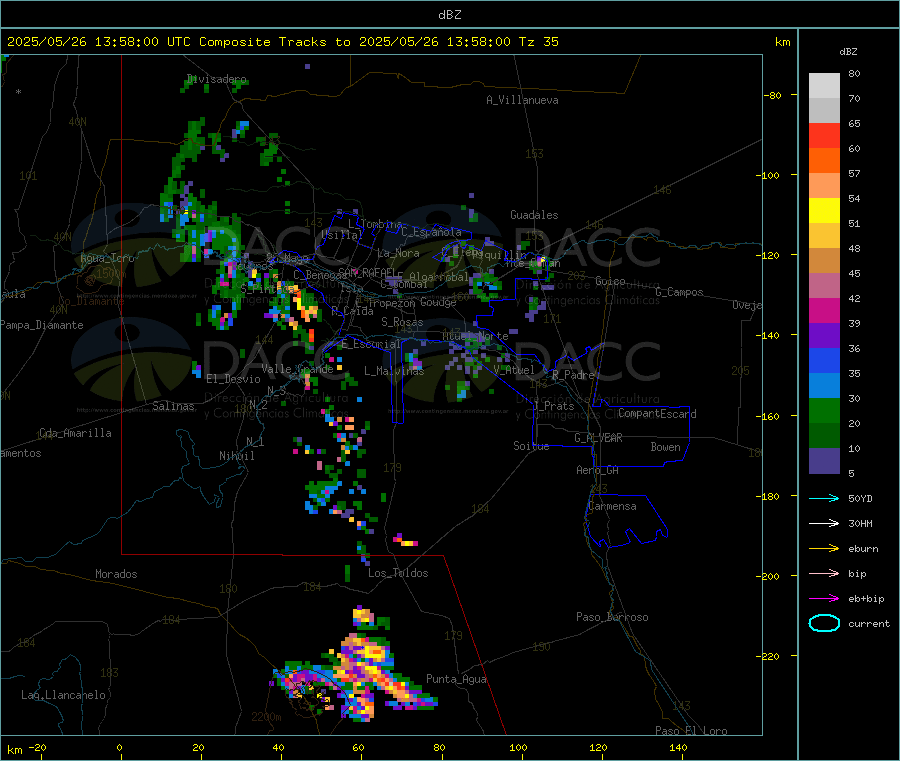Click the 'Guico' map label
Screen dimensions: 900x761
coord(610,281)
